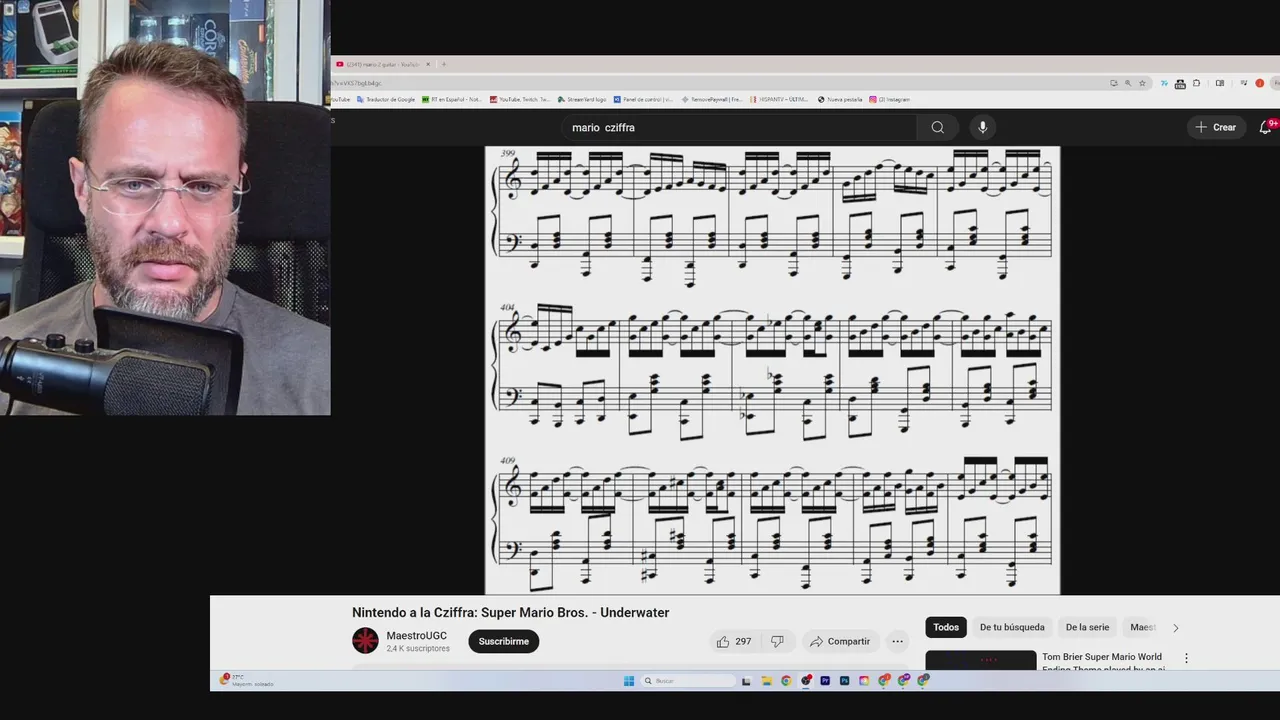Screen dimensions: 1280x720
Task: Click the Windows taskbar search box
Action: 688,681
